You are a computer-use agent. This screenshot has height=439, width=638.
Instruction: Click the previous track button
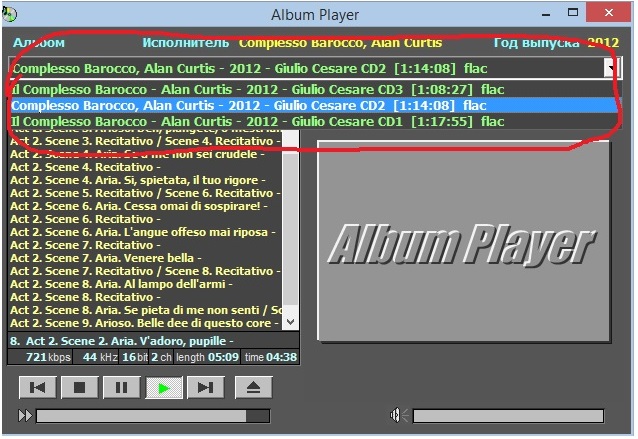pos(38,387)
